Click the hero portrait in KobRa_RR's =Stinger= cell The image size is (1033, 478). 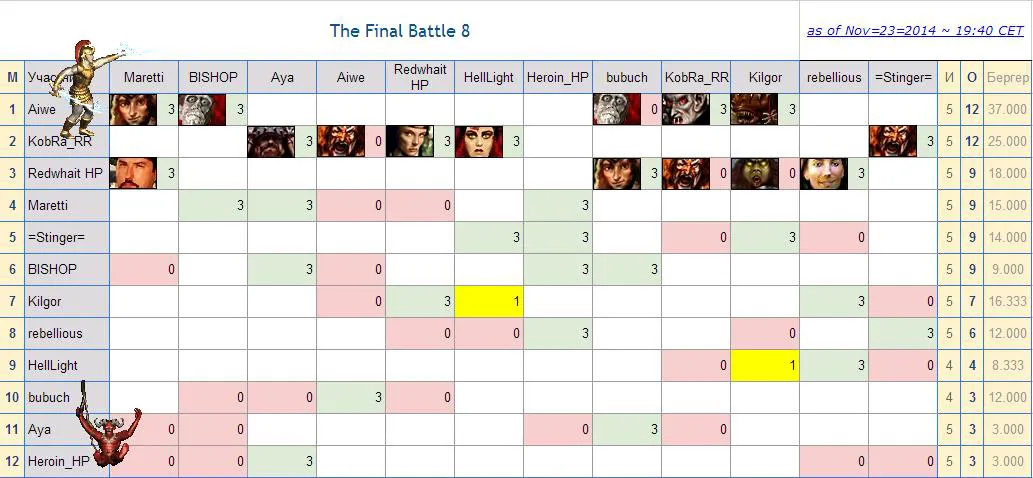893,141
